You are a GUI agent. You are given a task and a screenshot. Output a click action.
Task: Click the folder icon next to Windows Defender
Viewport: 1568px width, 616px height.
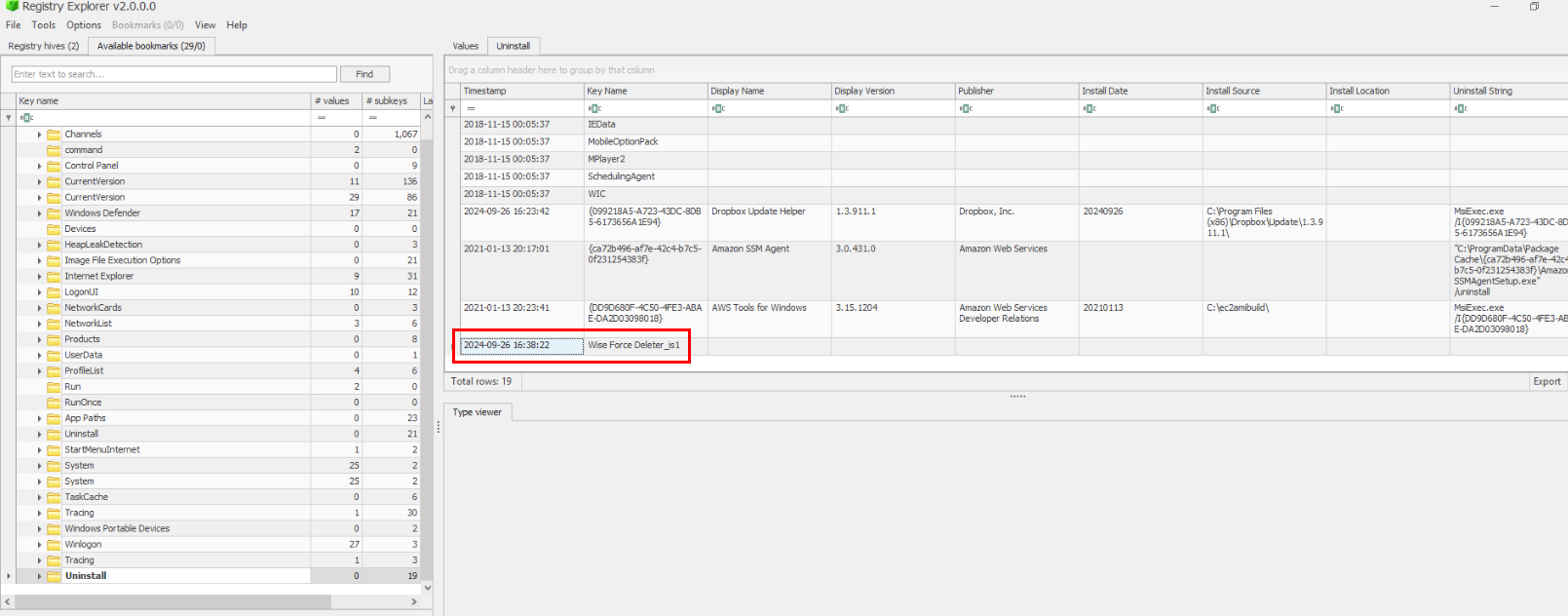54,213
